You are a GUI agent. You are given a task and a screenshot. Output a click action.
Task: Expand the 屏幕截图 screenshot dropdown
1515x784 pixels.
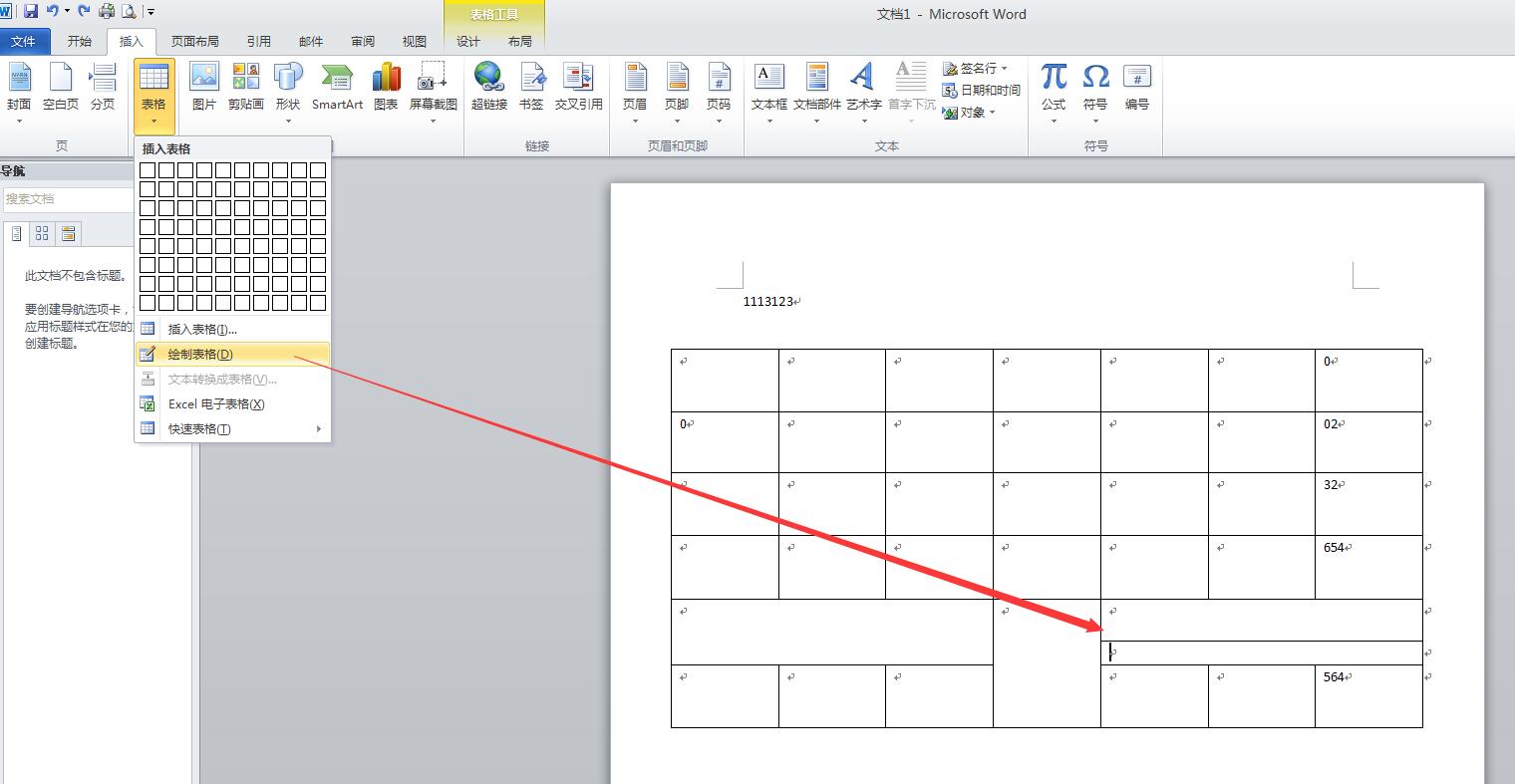pos(434,94)
